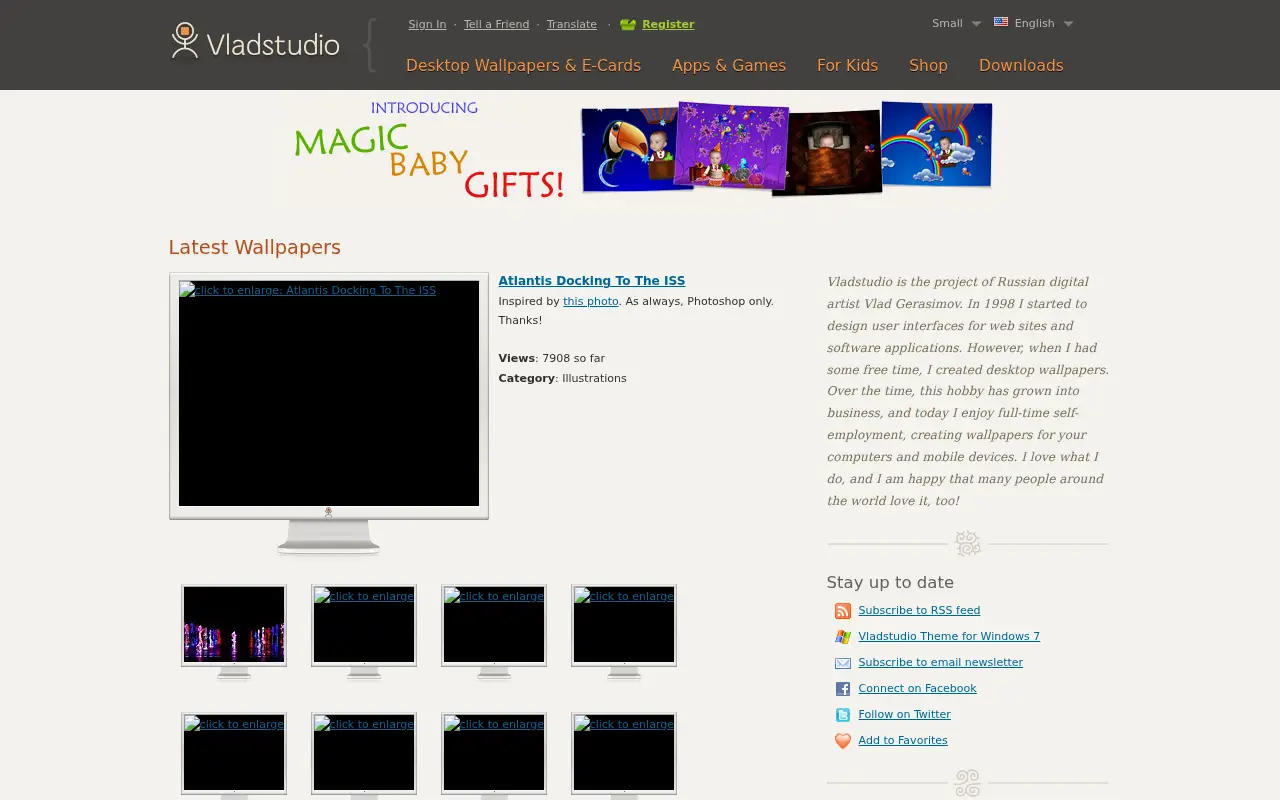Open Vladstudio Theme for Windows 7 link
1280x800 pixels.
pos(949,636)
